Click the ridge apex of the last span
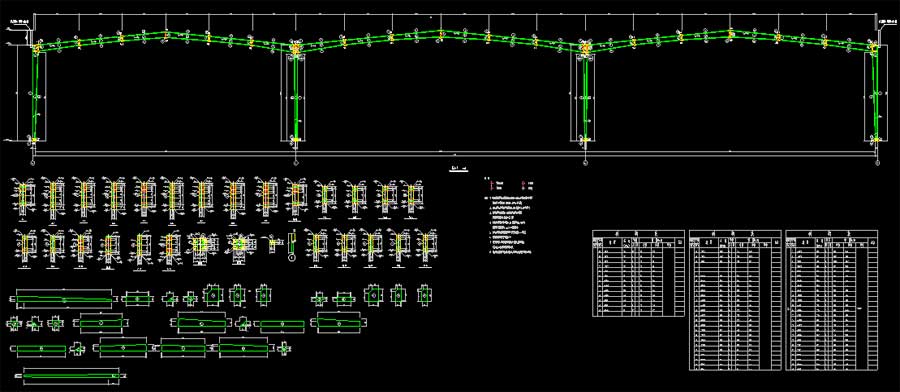The width and height of the screenshot is (900, 392). coord(731,33)
